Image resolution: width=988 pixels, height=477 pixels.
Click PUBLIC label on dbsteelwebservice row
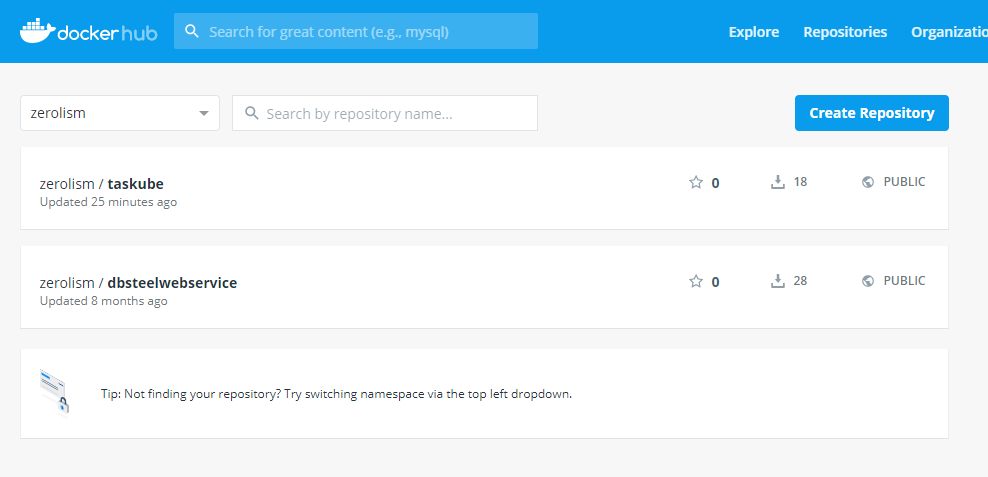pos(904,280)
